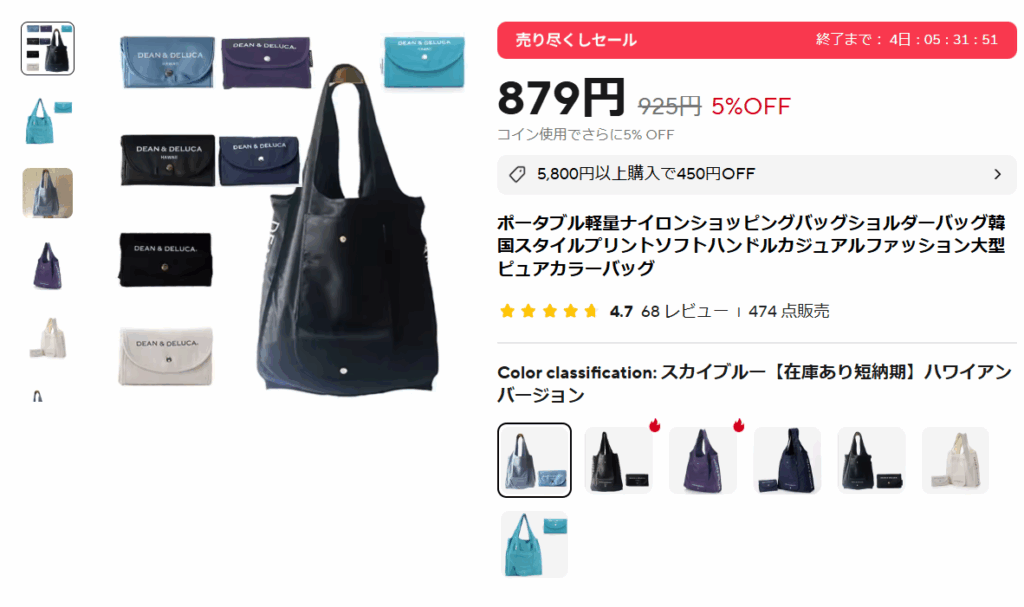View the purple bag gallery thumbnail
The width and height of the screenshot is (1024, 607).
coord(48,266)
